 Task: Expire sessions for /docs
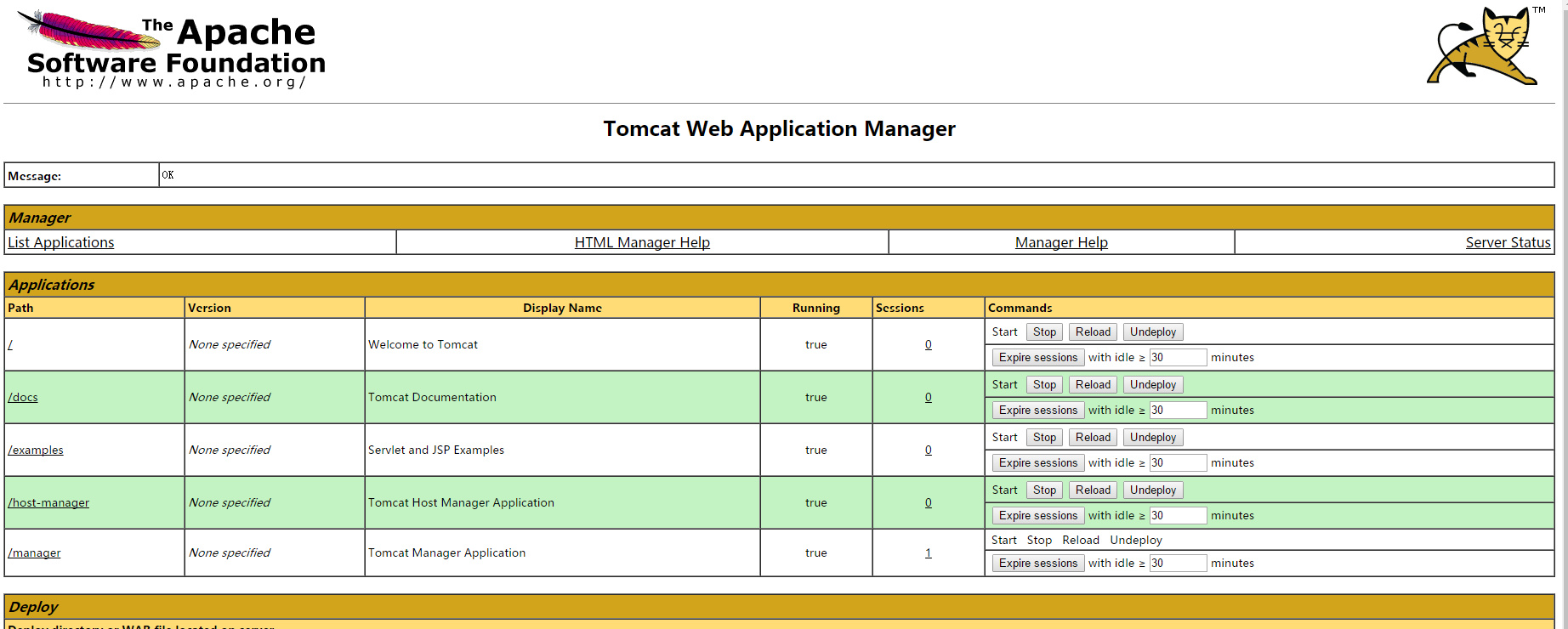pyautogui.click(x=1038, y=411)
